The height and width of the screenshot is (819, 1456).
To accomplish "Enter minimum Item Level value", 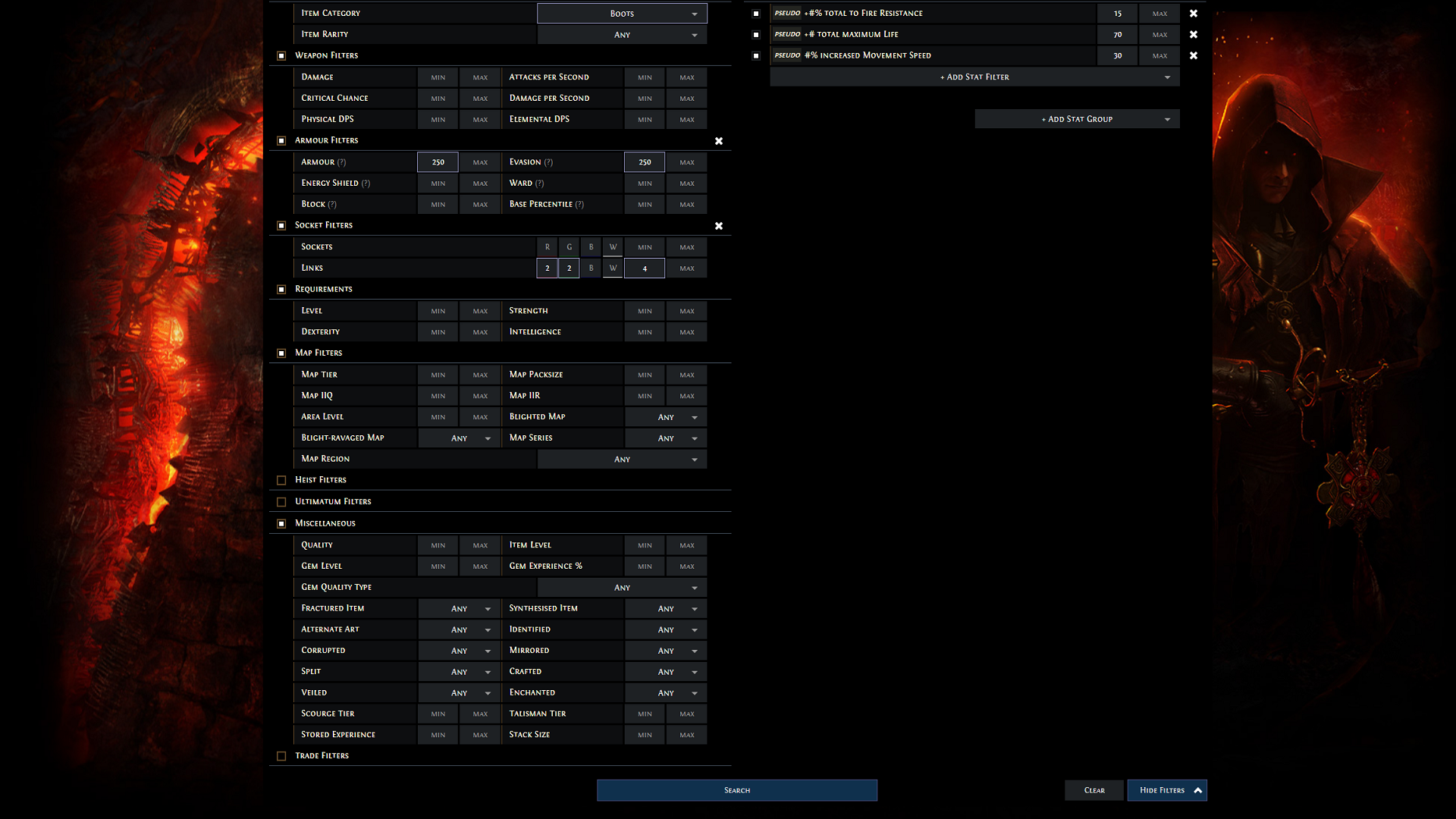I will pyautogui.click(x=644, y=544).
